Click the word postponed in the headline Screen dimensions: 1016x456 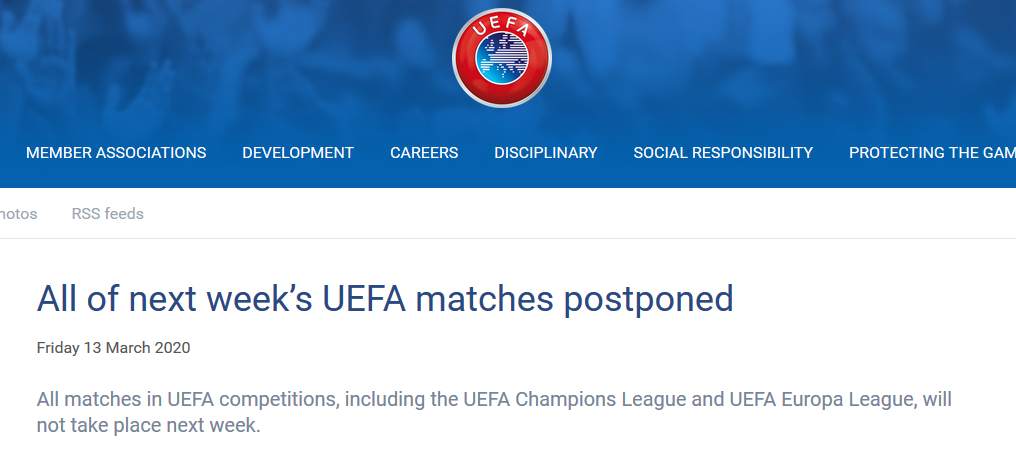649,300
